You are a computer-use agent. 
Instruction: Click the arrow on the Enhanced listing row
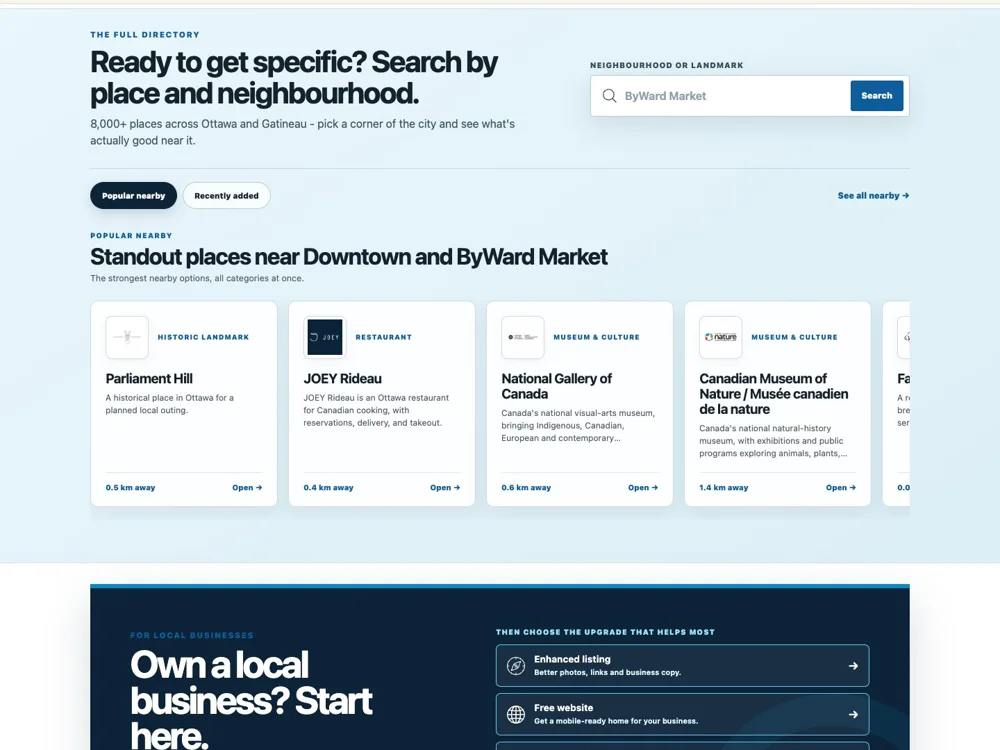853,666
